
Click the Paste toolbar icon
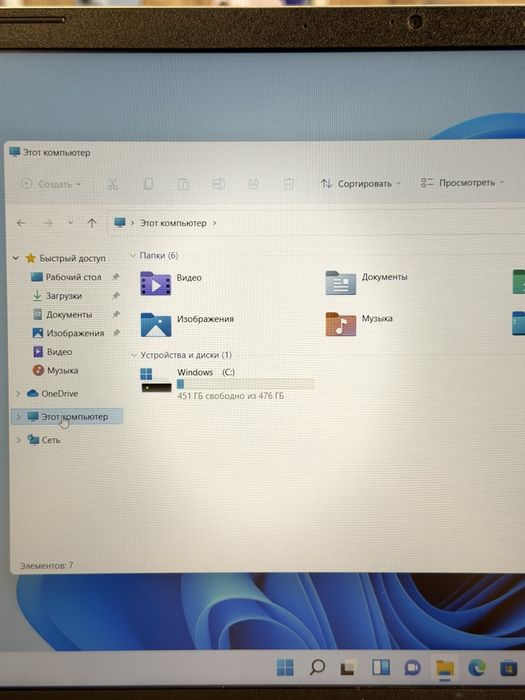pos(183,184)
